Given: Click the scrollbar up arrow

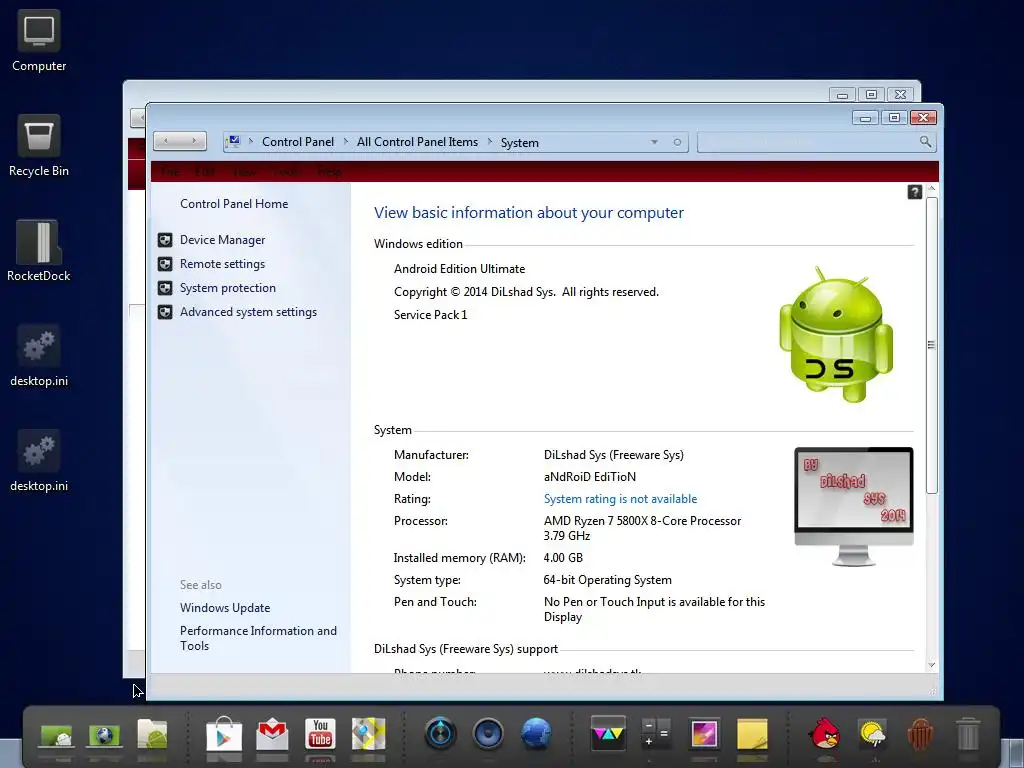Looking at the screenshot, I should click(x=931, y=189).
